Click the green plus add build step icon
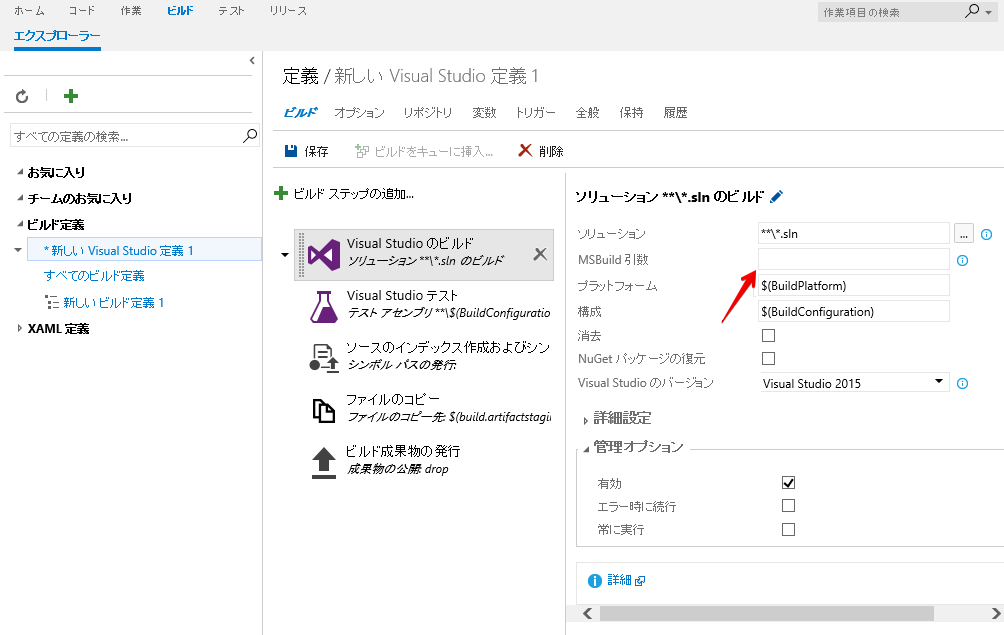 point(280,193)
